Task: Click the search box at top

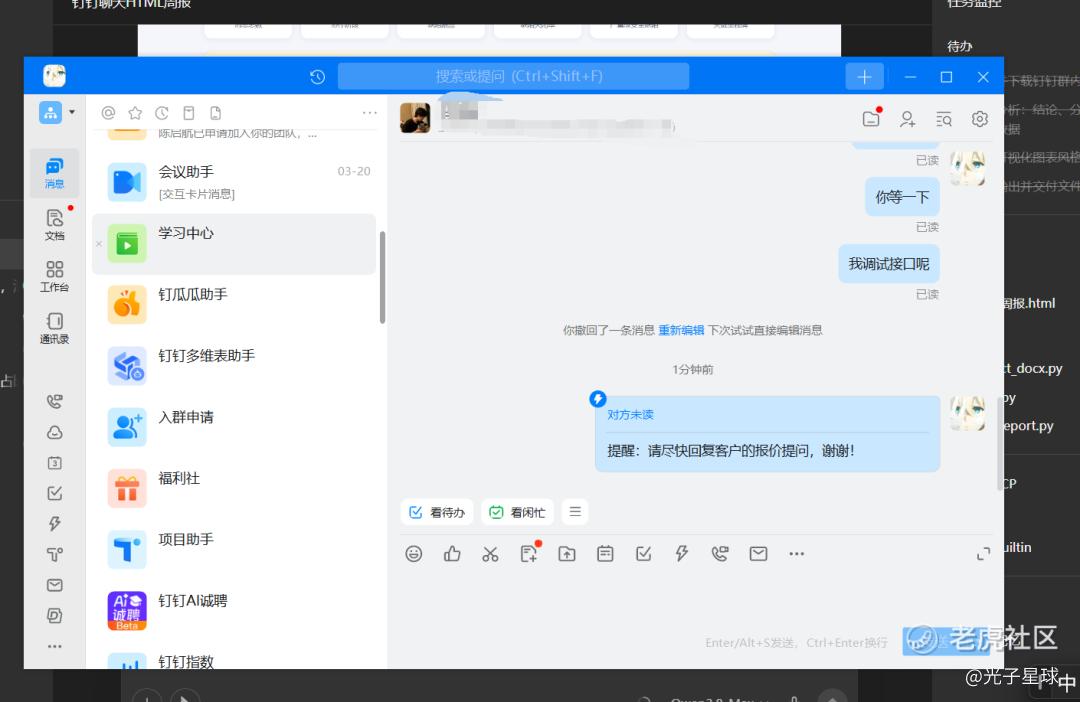Action: coord(513,76)
